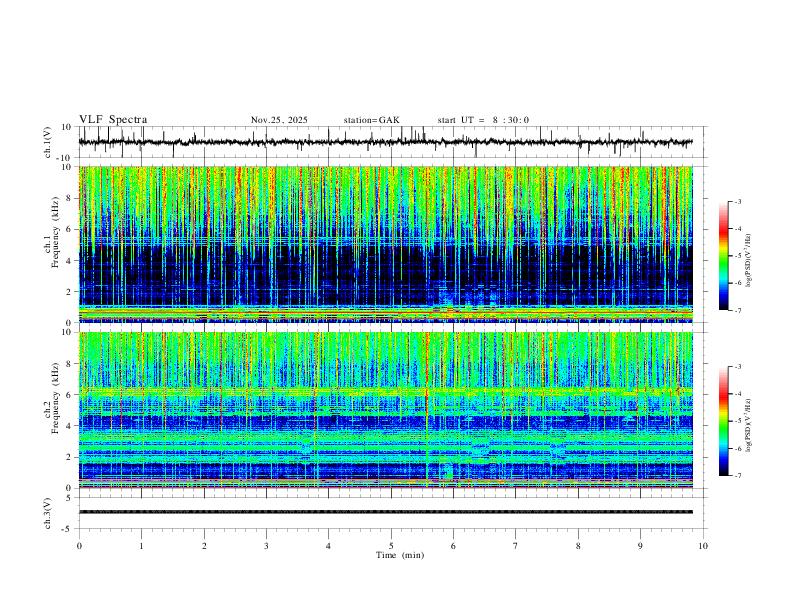The width and height of the screenshot is (792, 612).
Task: Click the time axis tick label '5'
Action: pyautogui.click(x=391, y=546)
